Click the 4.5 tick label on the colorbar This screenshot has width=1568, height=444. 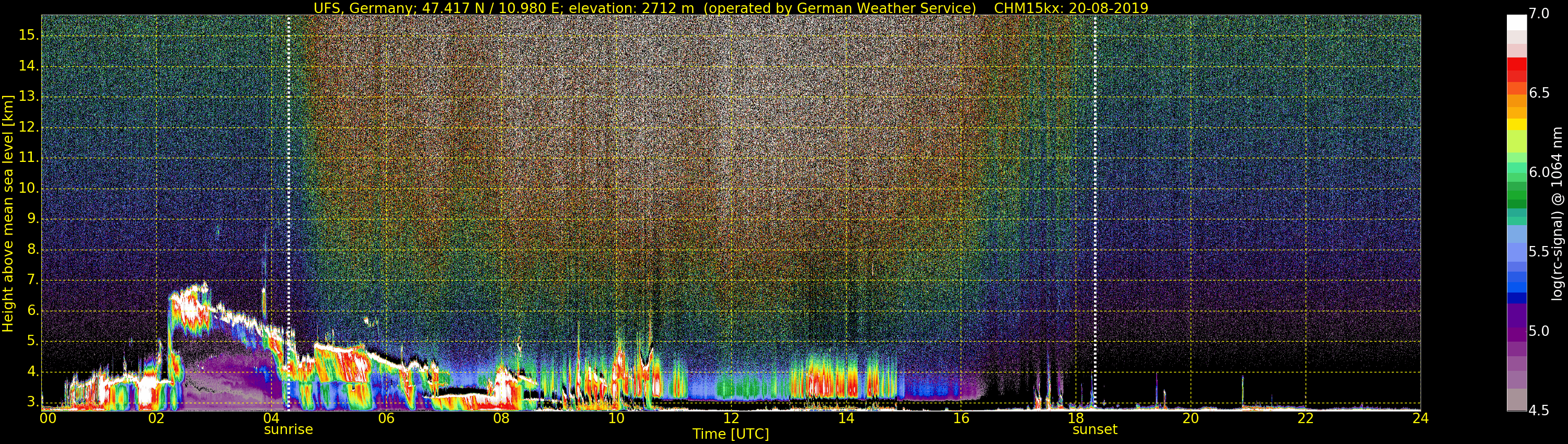coord(1539,411)
